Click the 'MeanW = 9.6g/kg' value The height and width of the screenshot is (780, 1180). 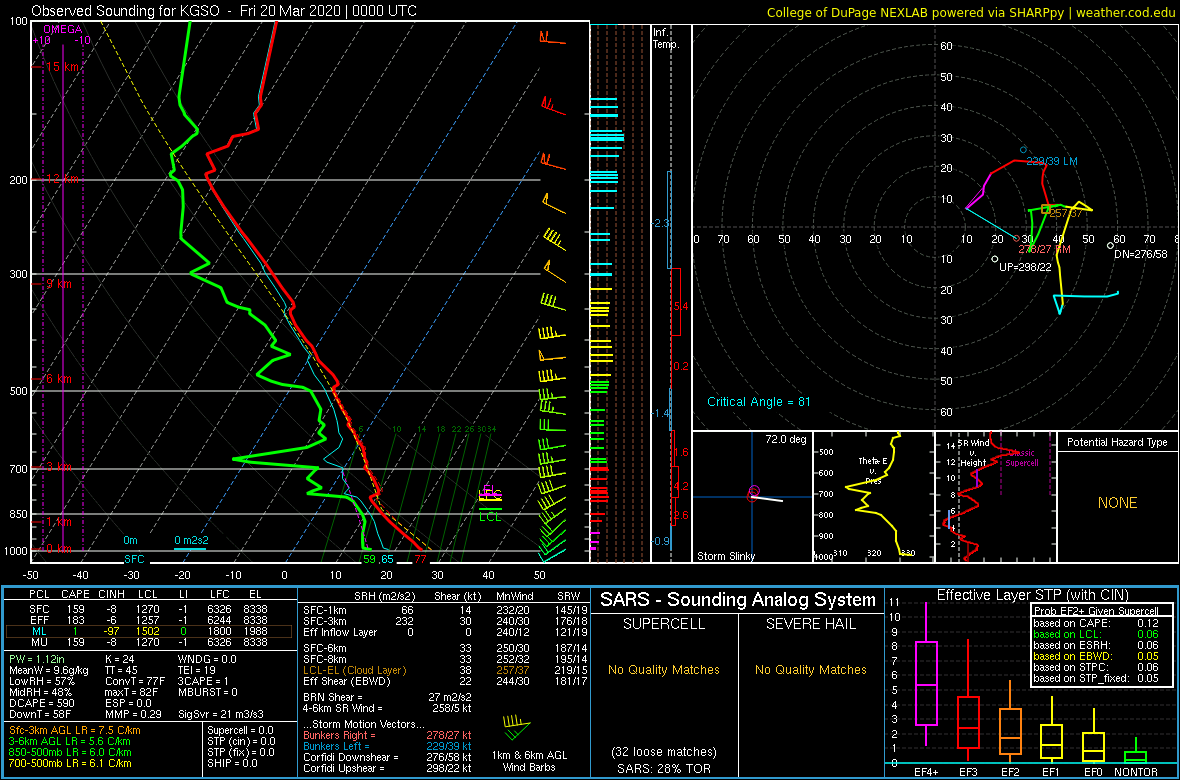click(x=49, y=670)
